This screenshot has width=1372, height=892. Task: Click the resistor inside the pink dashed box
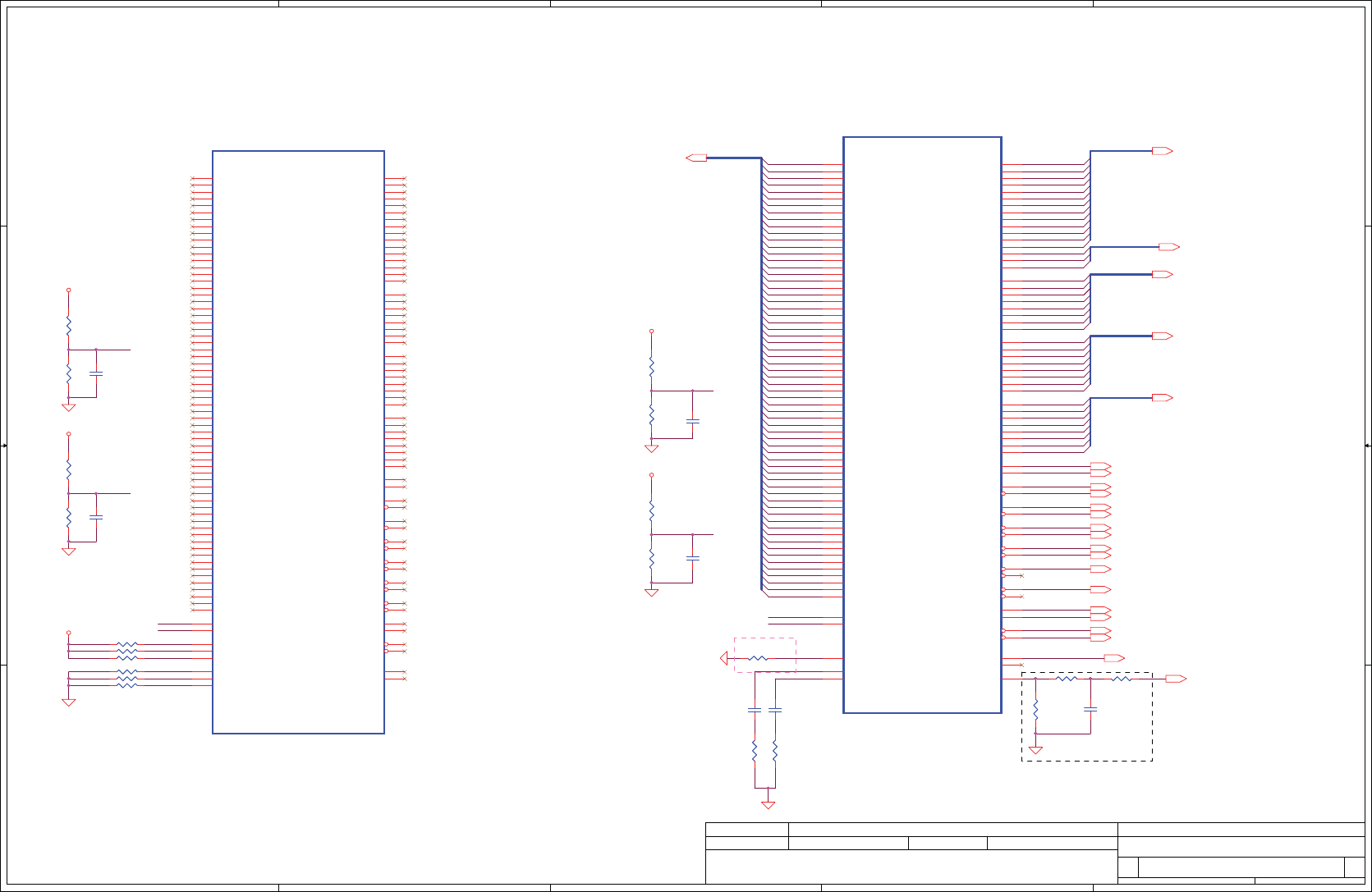coord(759,658)
